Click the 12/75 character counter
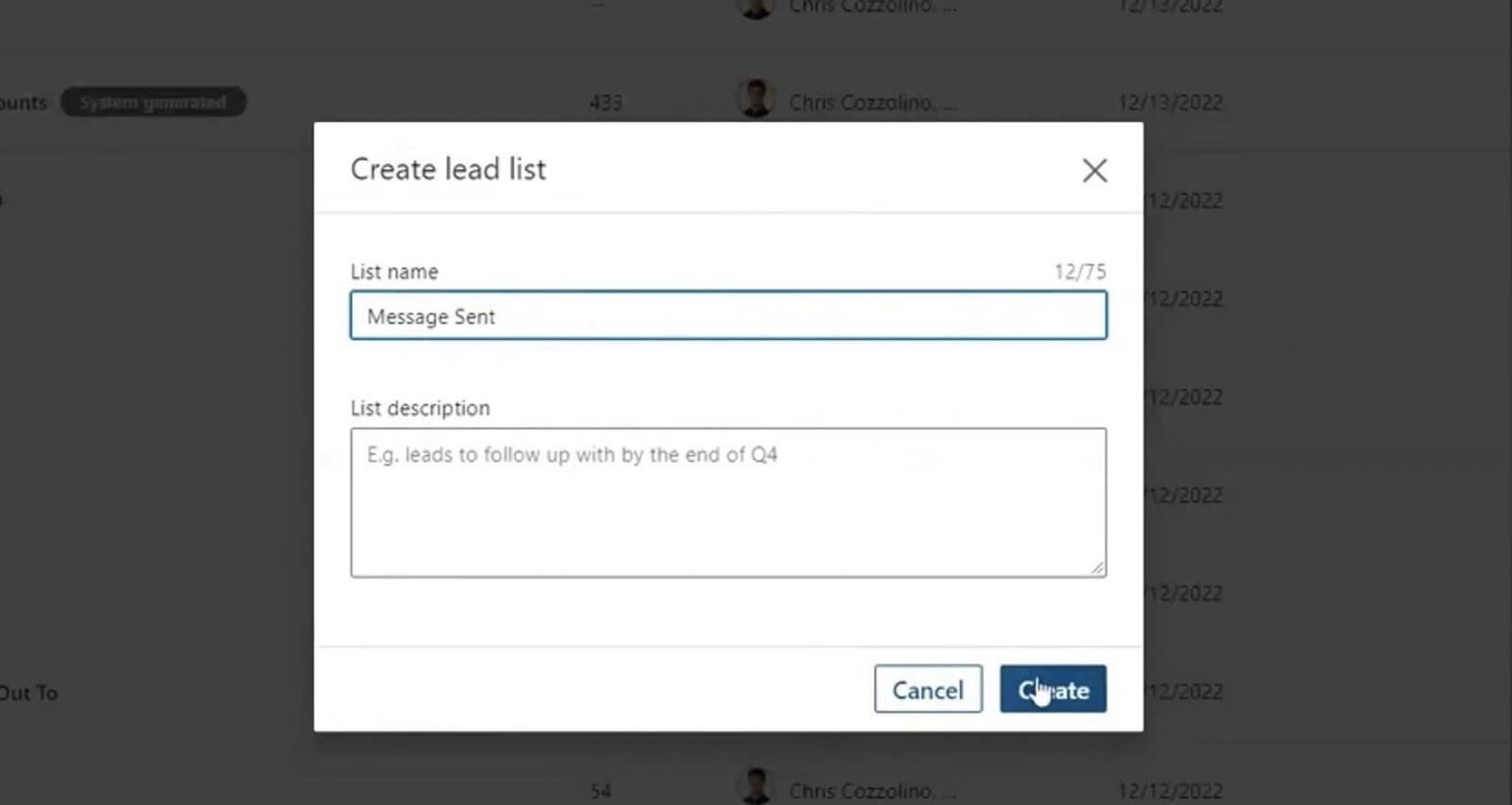Viewport: 1512px width, 805px height. [x=1079, y=272]
